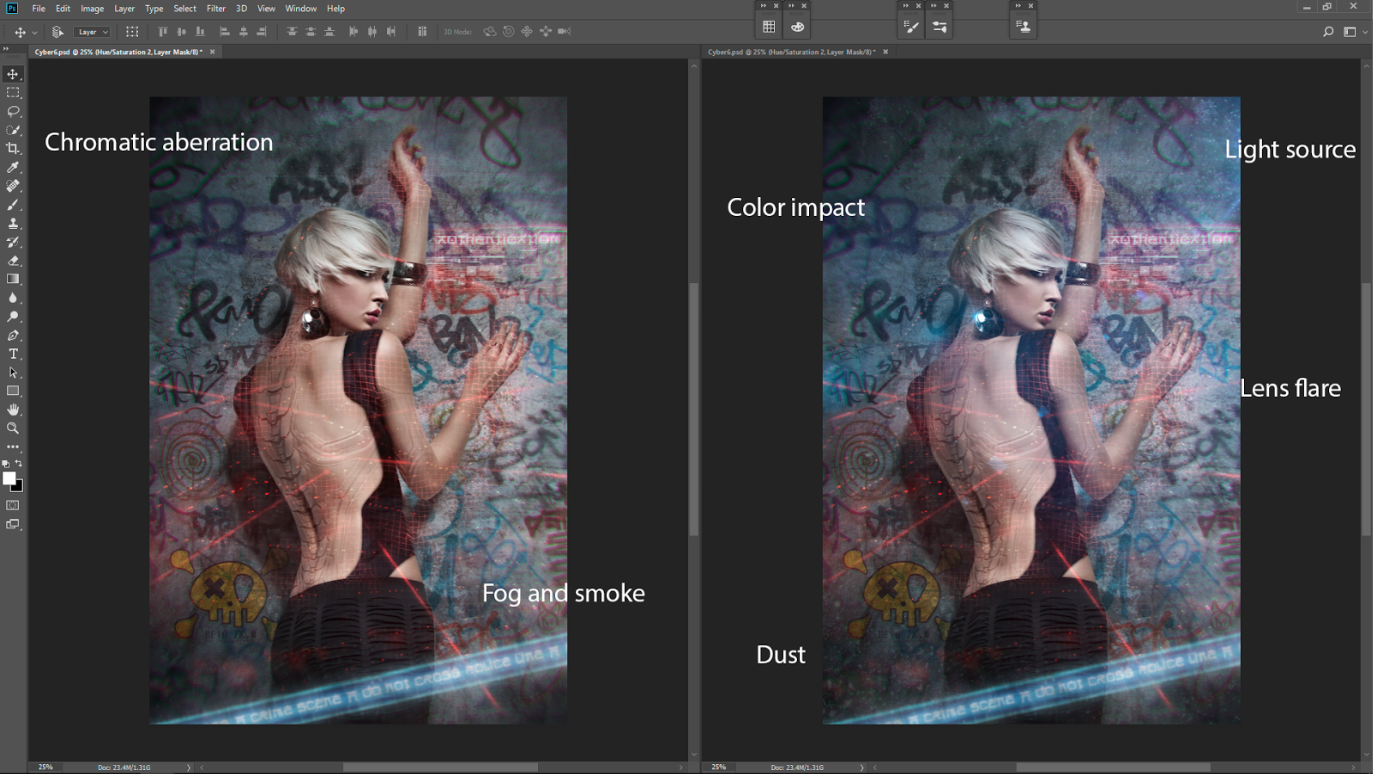Open the Filter menu
Viewport: 1373px width, 774px height.
tap(216, 8)
